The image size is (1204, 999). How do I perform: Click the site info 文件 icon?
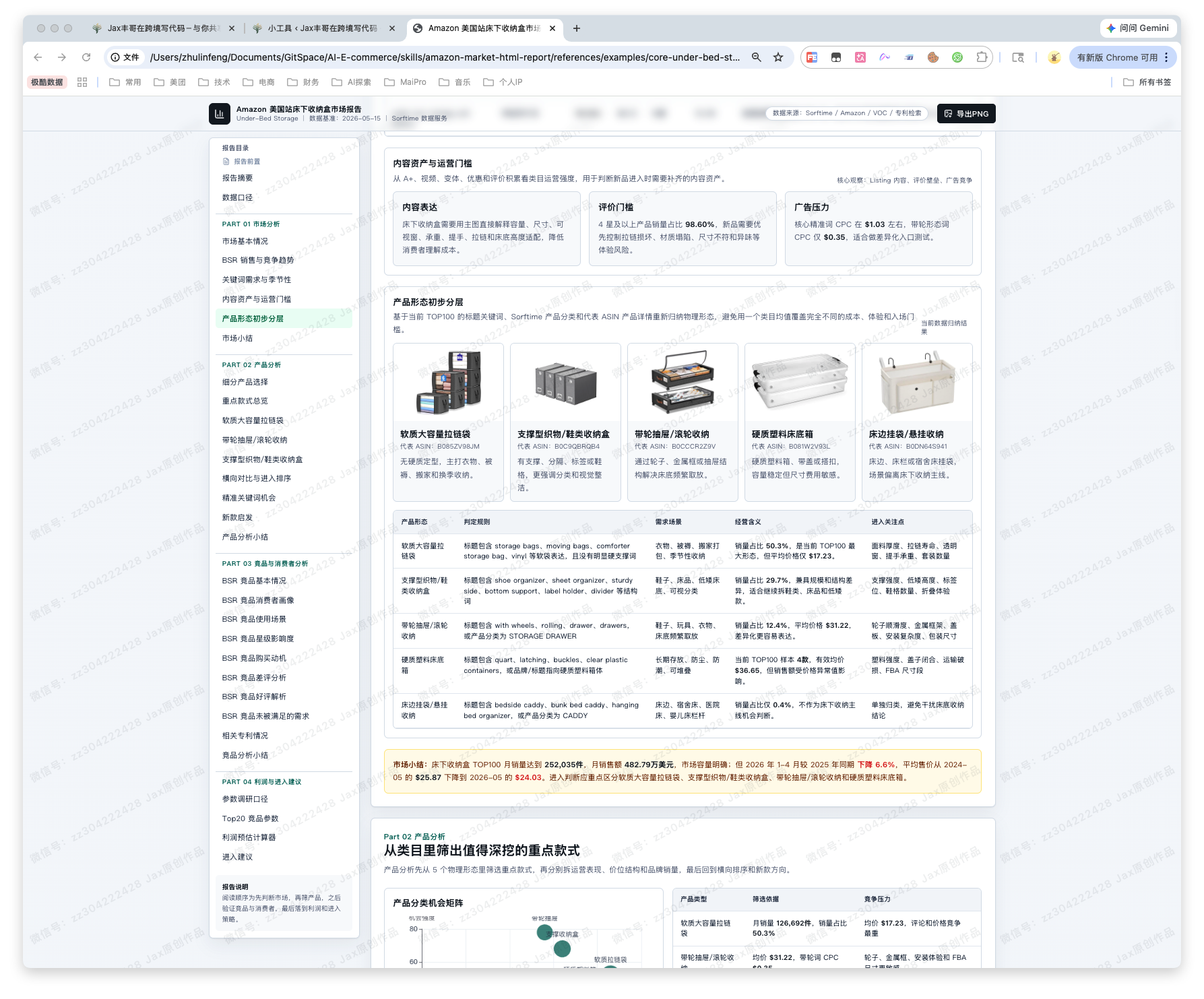pos(125,57)
